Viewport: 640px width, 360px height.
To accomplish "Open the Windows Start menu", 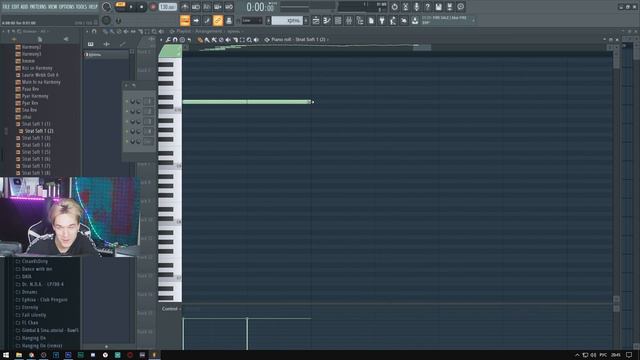I will coord(6,355).
